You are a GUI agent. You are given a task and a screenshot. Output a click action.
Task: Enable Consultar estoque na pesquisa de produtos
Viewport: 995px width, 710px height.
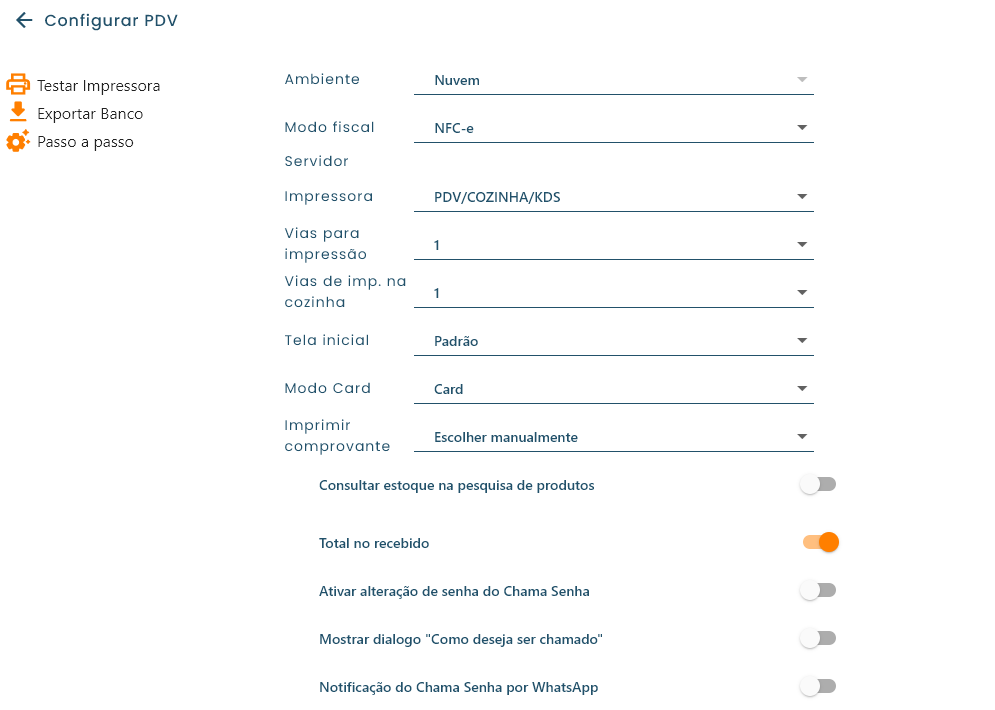[x=818, y=485]
